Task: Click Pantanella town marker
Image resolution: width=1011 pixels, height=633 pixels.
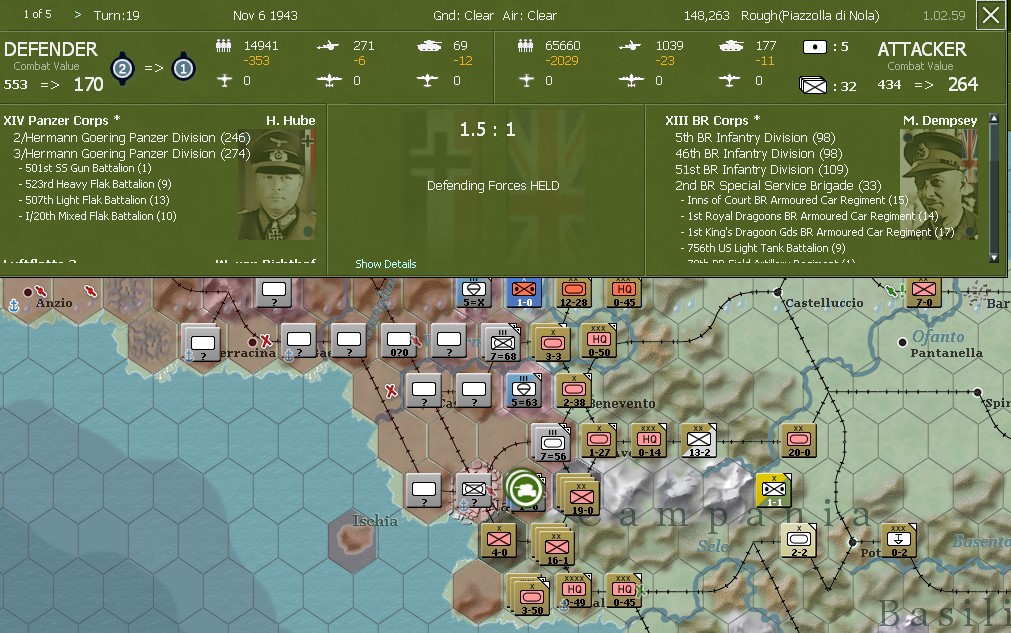Action: [x=903, y=342]
